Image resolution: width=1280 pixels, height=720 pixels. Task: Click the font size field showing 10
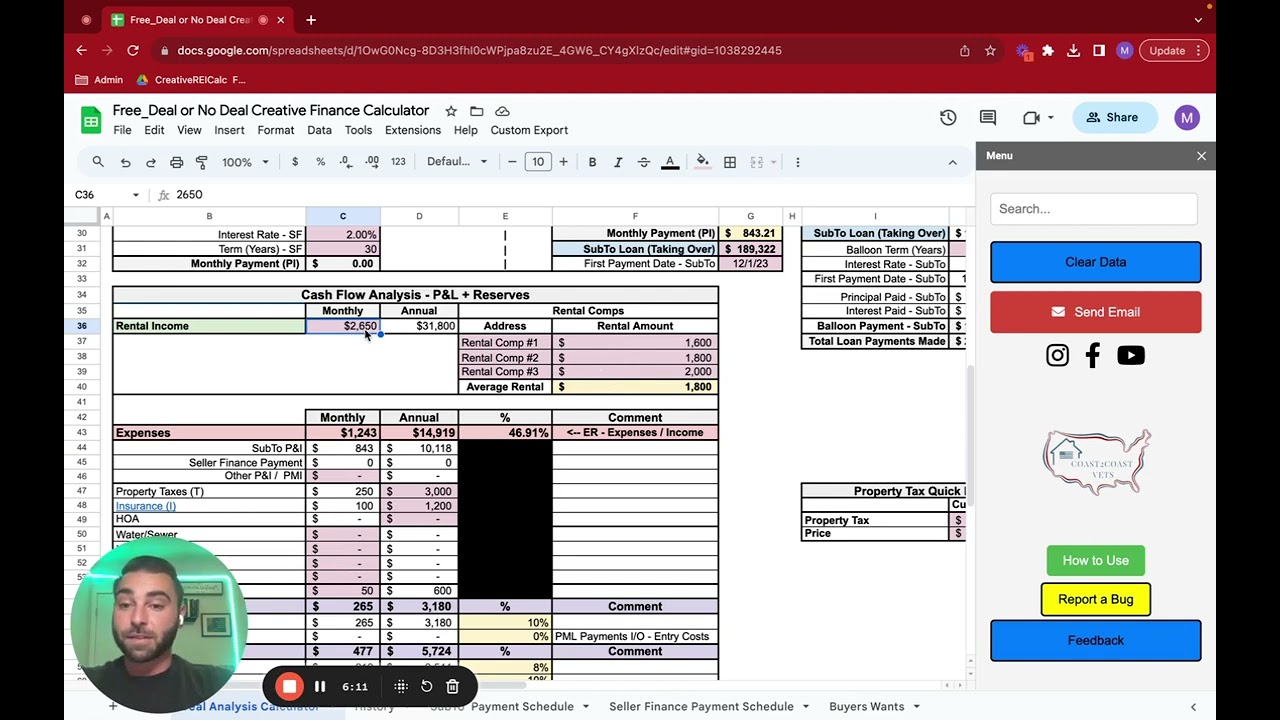point(538,162)
